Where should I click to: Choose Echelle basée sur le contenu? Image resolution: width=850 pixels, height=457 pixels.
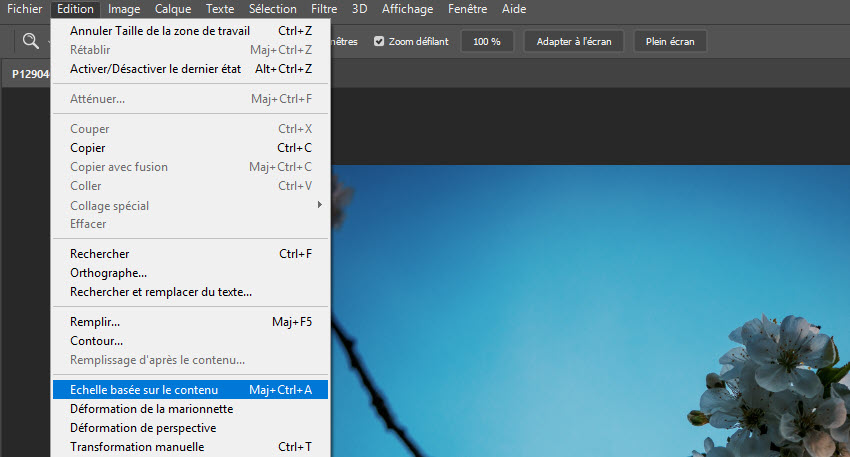tap(190, 390)
